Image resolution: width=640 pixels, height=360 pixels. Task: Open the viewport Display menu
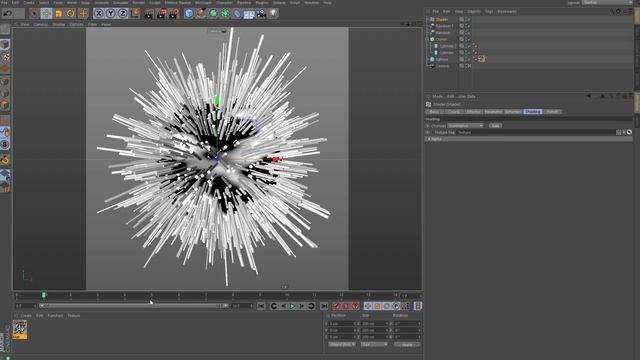59,24
